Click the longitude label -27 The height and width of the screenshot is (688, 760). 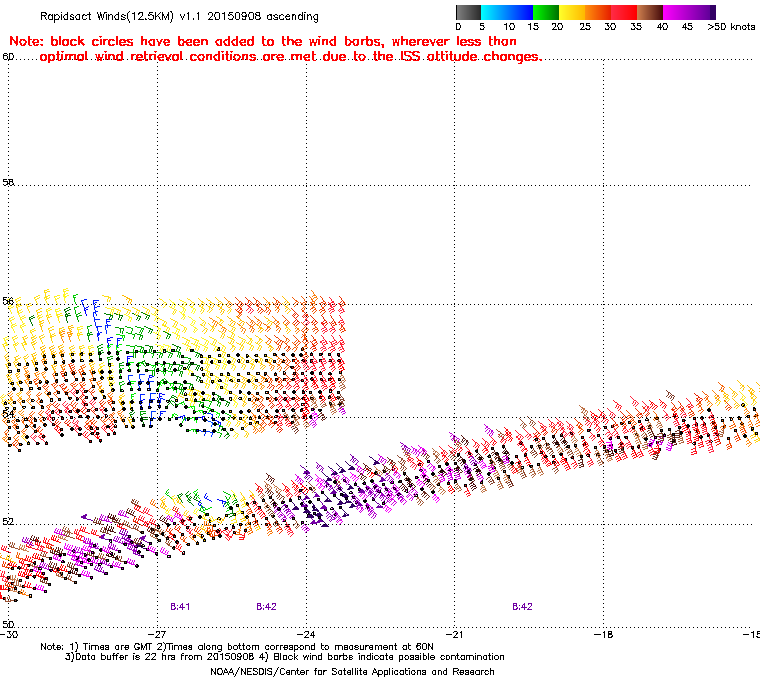[x=157, y=634]
